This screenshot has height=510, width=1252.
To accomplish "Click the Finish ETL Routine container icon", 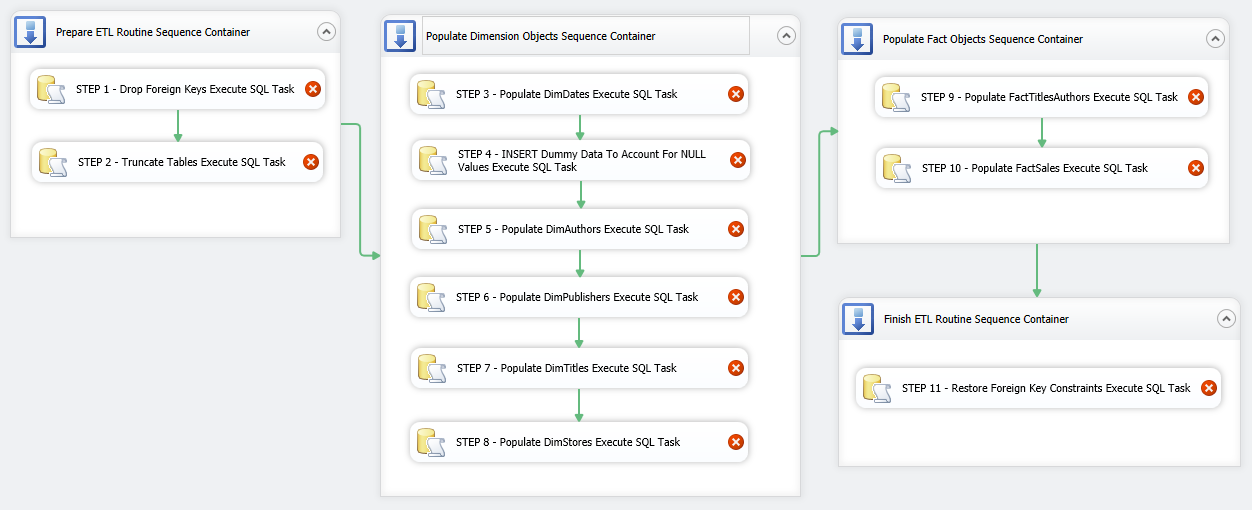I will click(x=859, y=319).
